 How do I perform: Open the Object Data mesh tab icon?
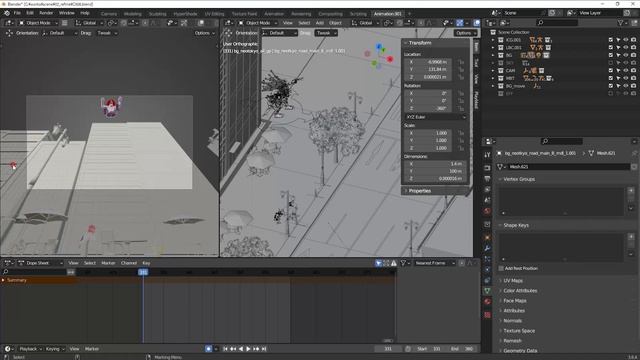click(x=487, y=291)
